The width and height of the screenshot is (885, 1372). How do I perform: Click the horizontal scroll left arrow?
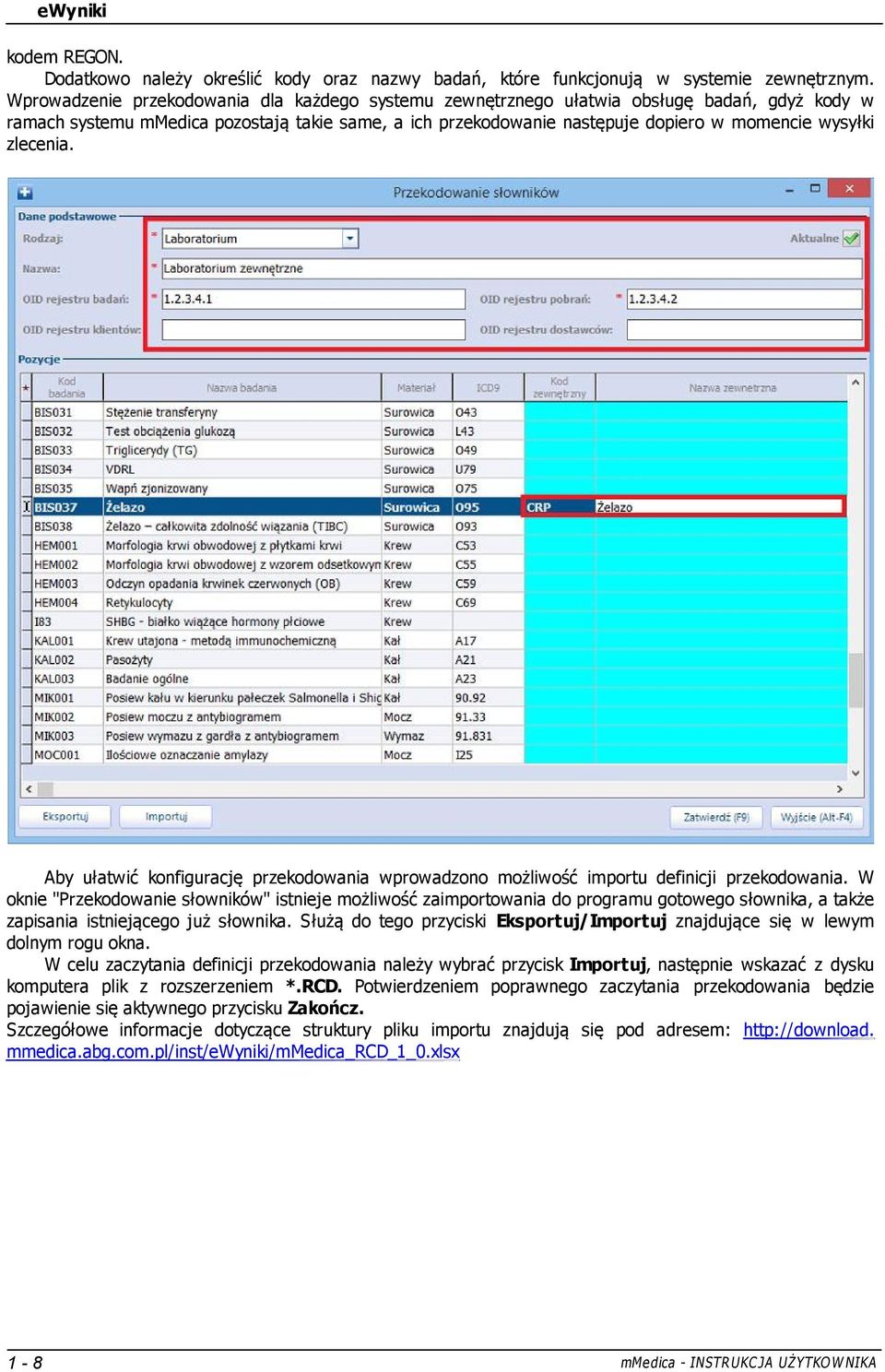click(x=29, y=789)
